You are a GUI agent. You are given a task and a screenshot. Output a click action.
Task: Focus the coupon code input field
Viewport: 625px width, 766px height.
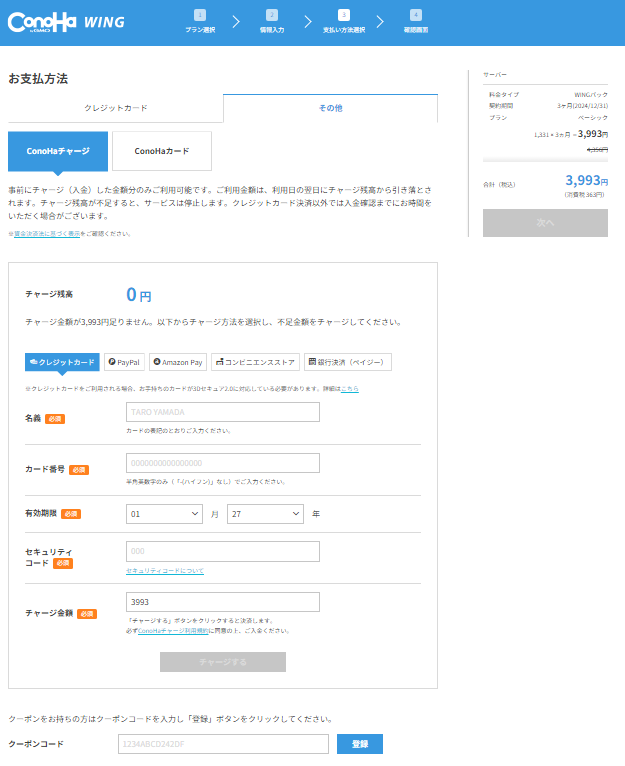[223, 744]
